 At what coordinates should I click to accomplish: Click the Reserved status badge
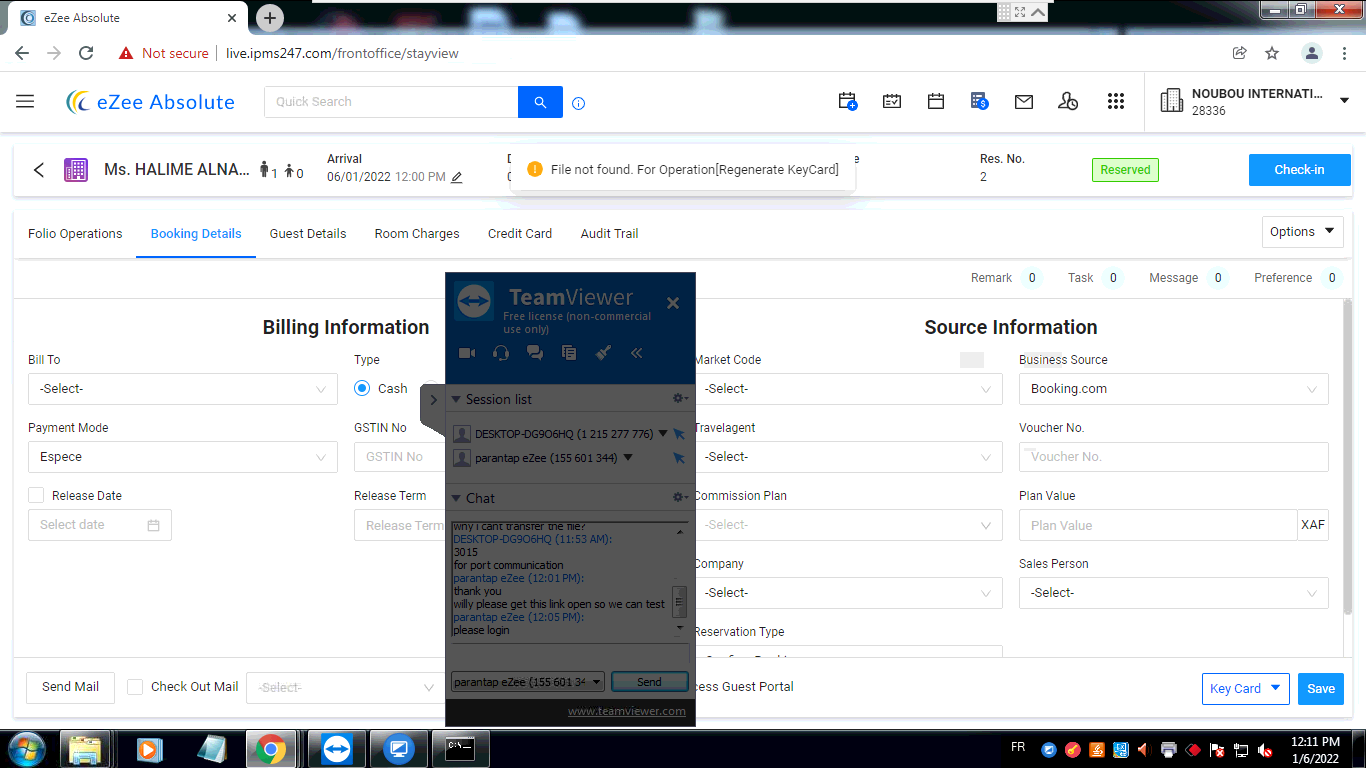tap(1125, 170)
